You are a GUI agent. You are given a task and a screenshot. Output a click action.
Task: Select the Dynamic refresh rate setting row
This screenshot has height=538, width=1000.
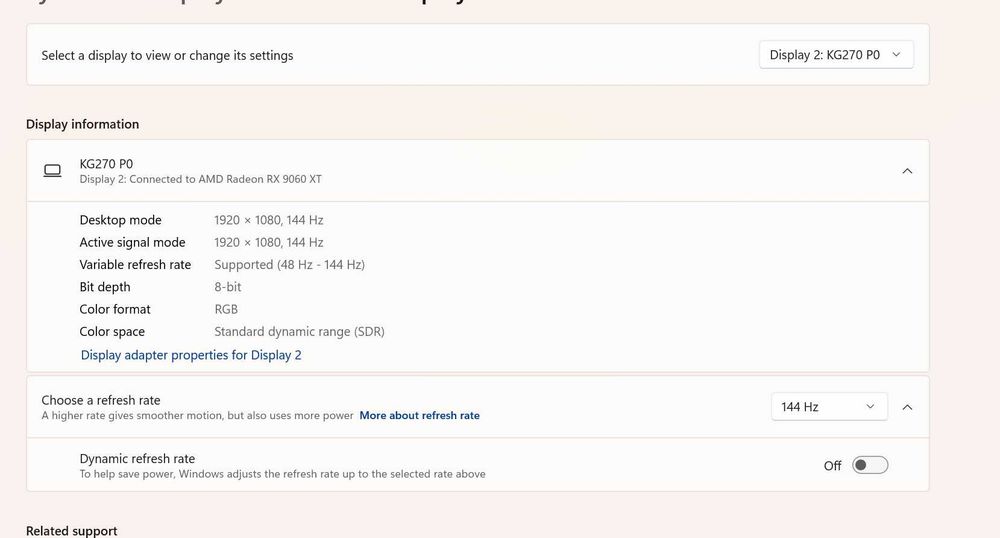coord(478,465)
